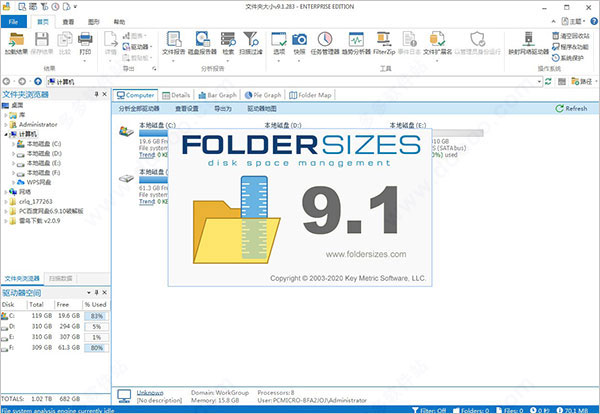The height and width of the screenshot is (414, 600).
Task: Switch to the Folder Map tab
Action: [310, 95]
